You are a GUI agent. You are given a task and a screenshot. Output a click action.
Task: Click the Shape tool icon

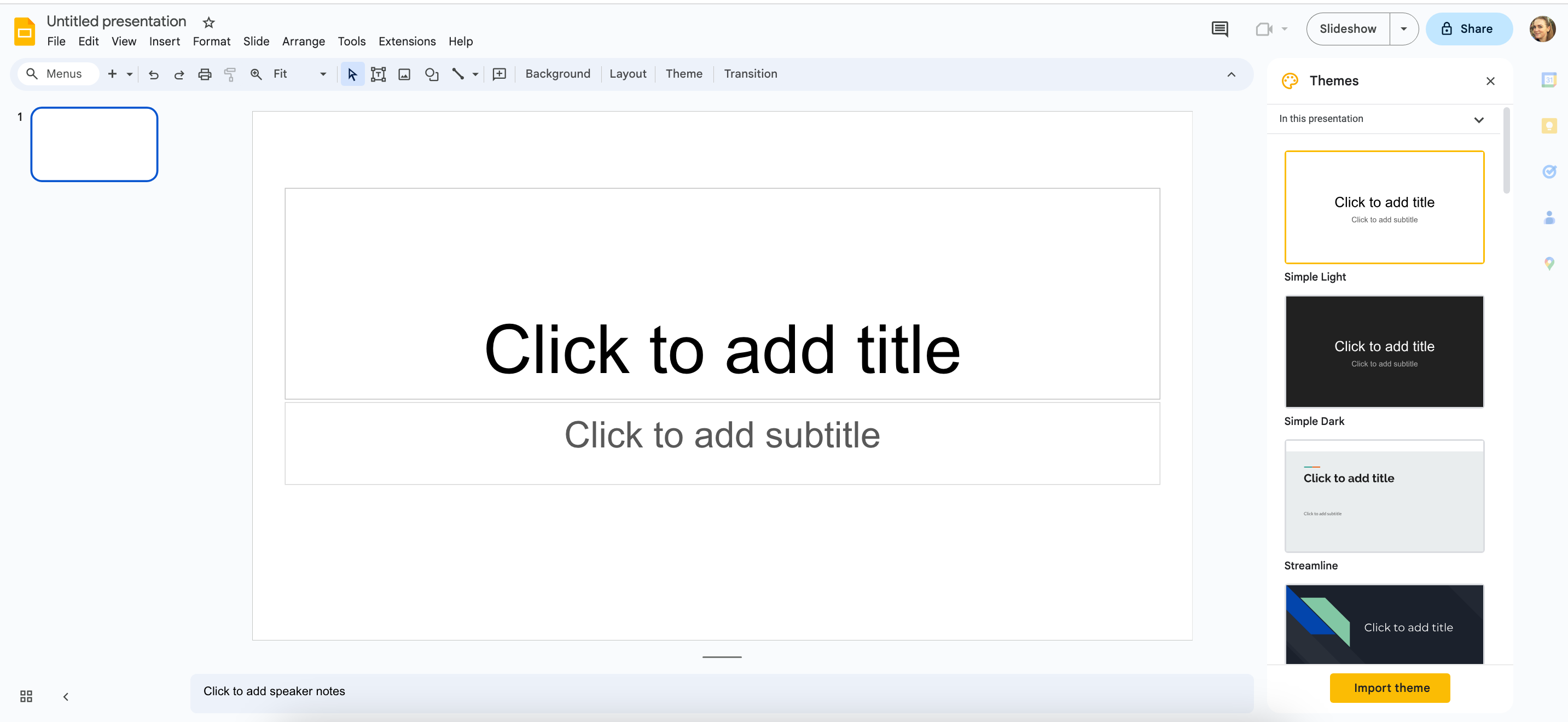click(431, 74)
